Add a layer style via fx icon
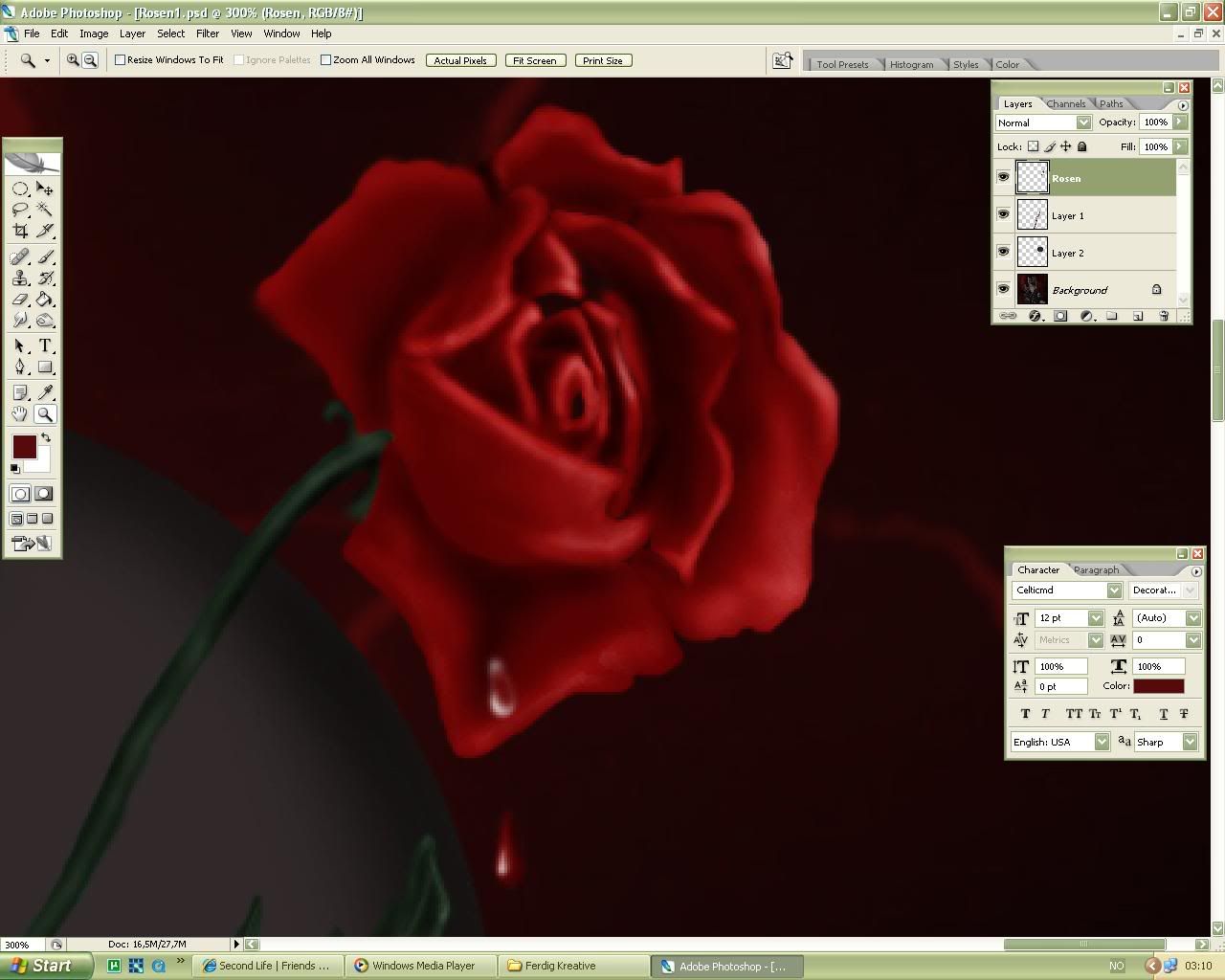1225x980 pixels. tap(1035, 316)
